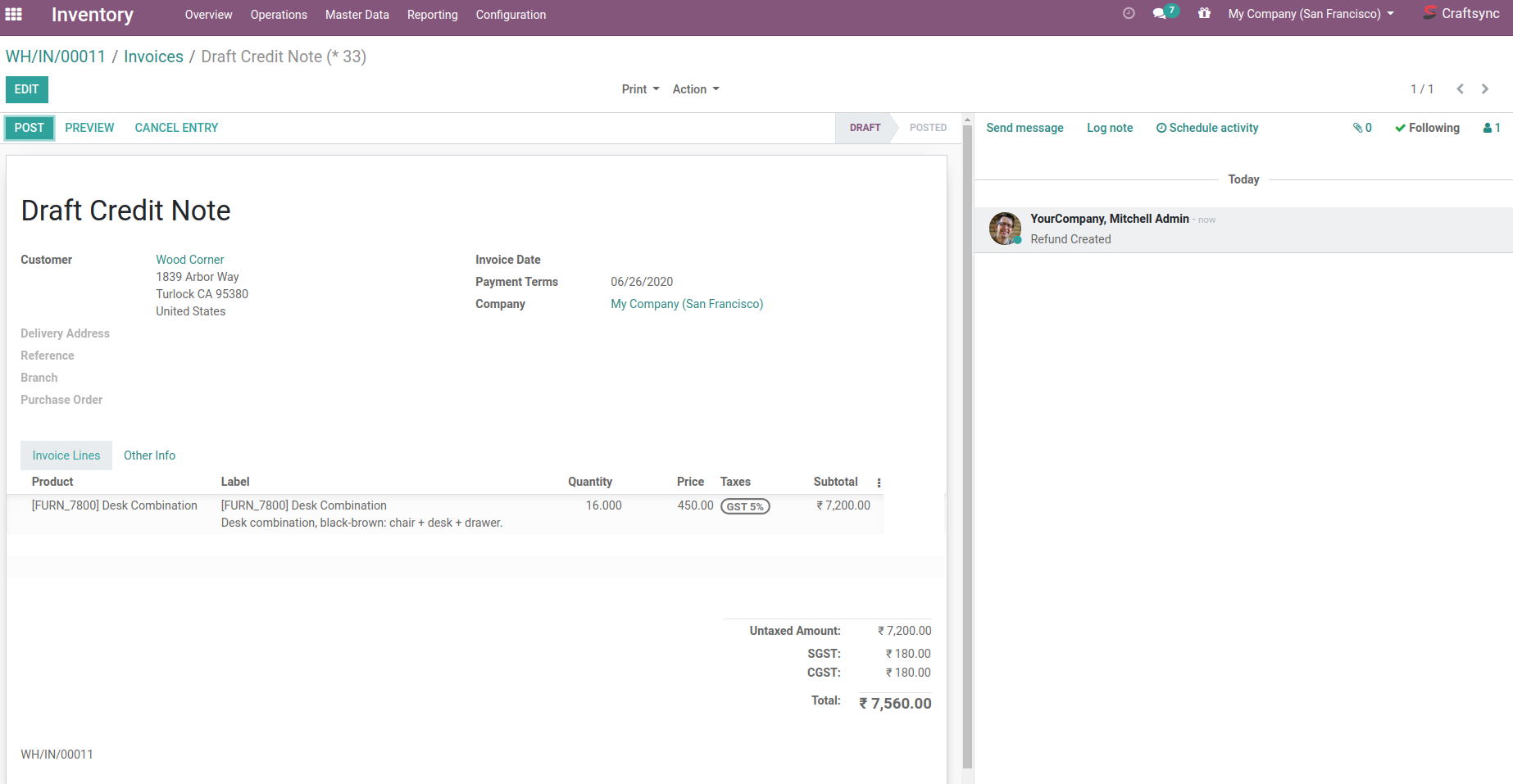Image resolution: width=1513 pixels, height=784 pixels.
Task: Select the Posted status stage
Action: click(928, 128)
